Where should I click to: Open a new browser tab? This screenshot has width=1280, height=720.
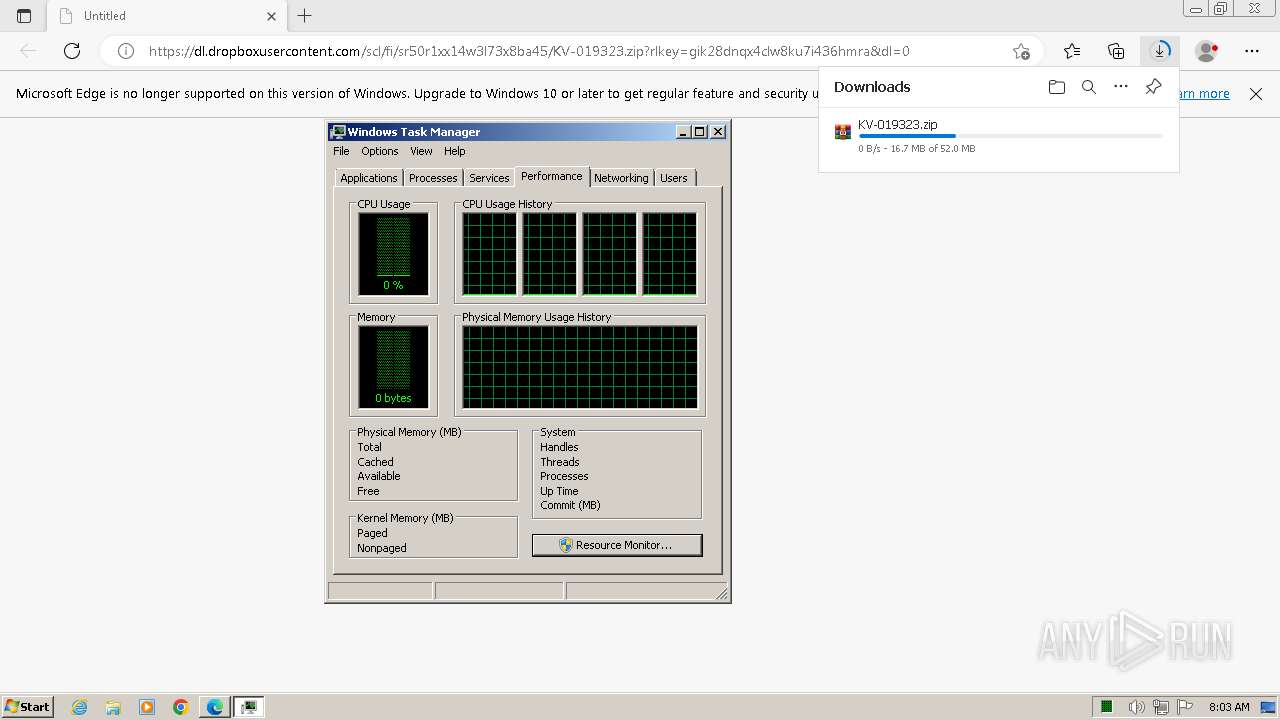305,16
